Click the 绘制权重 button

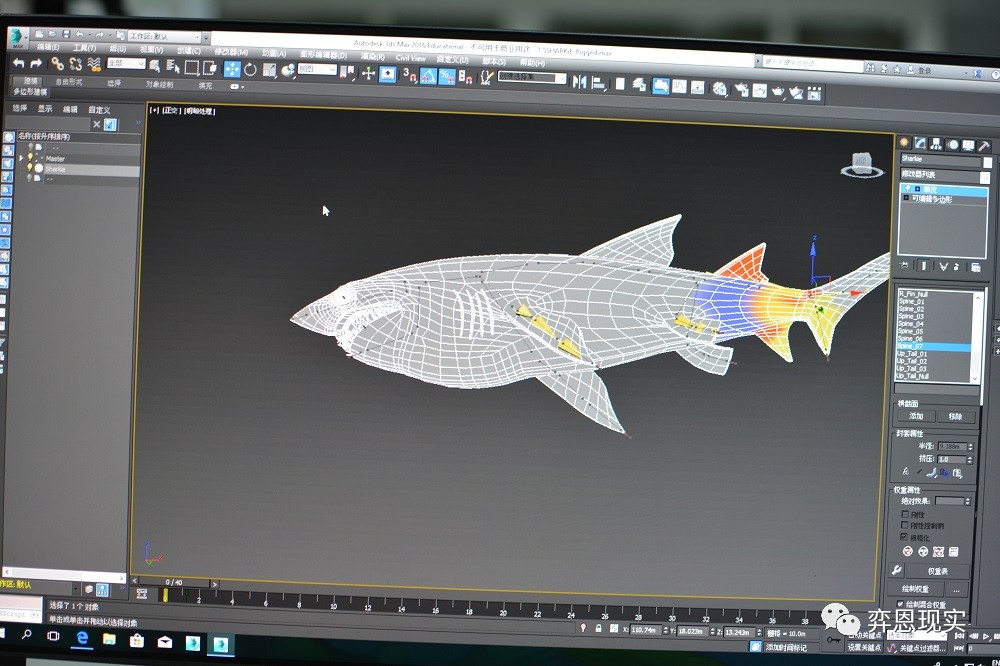[915, 588]
